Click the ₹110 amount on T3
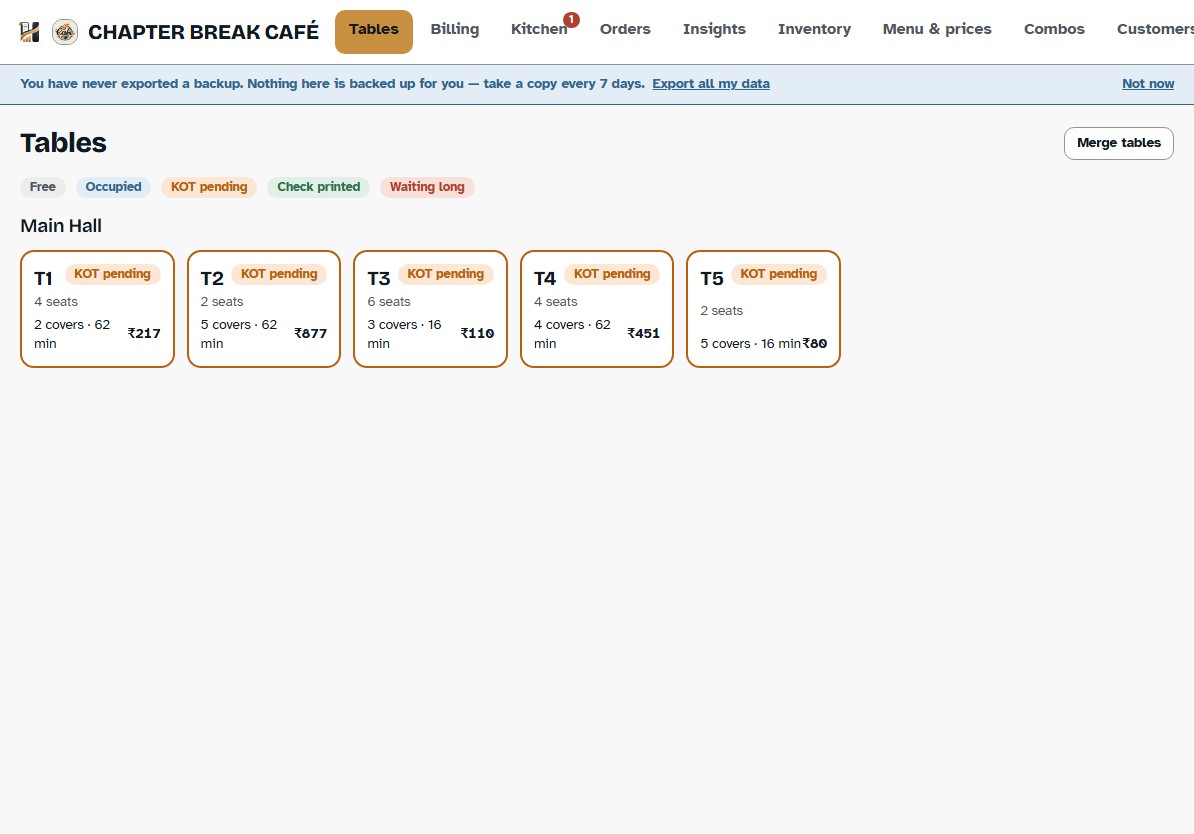1194x834 pixels. coord(477,334)
